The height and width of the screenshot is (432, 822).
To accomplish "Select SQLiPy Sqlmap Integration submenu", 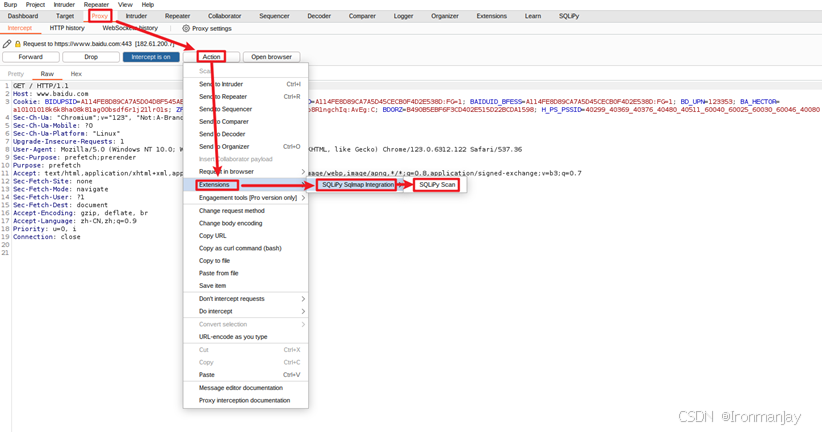I will (x=358, y=185).
